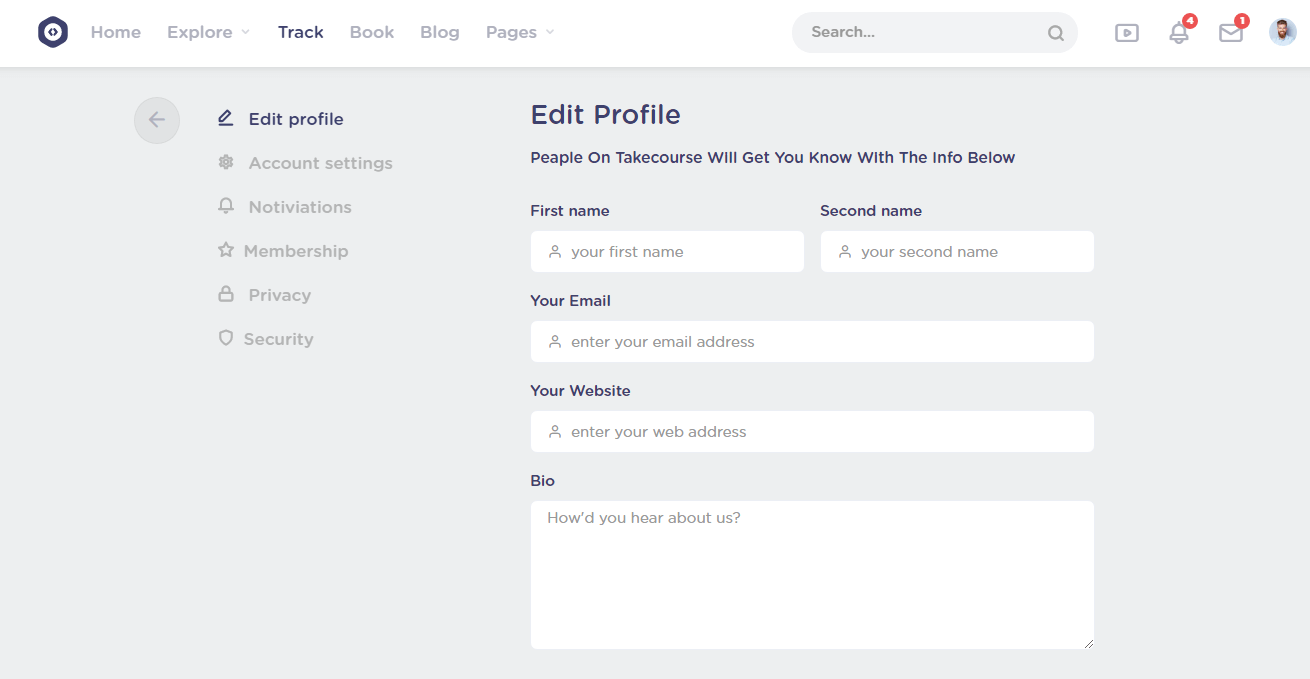1310x679 pixels.
Task: Open the Privacy sidebar section
Action: pyautogui.click(x=279, y=295)
